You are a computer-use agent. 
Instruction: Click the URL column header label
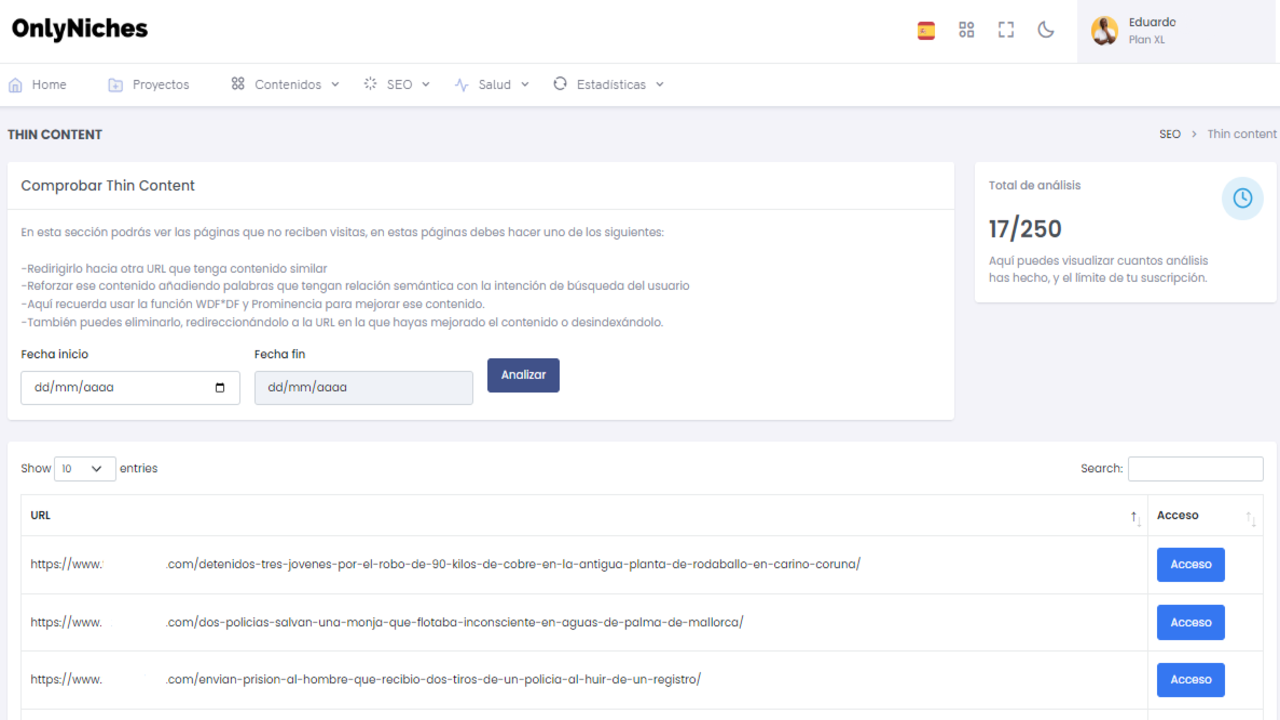coord(40,515)
